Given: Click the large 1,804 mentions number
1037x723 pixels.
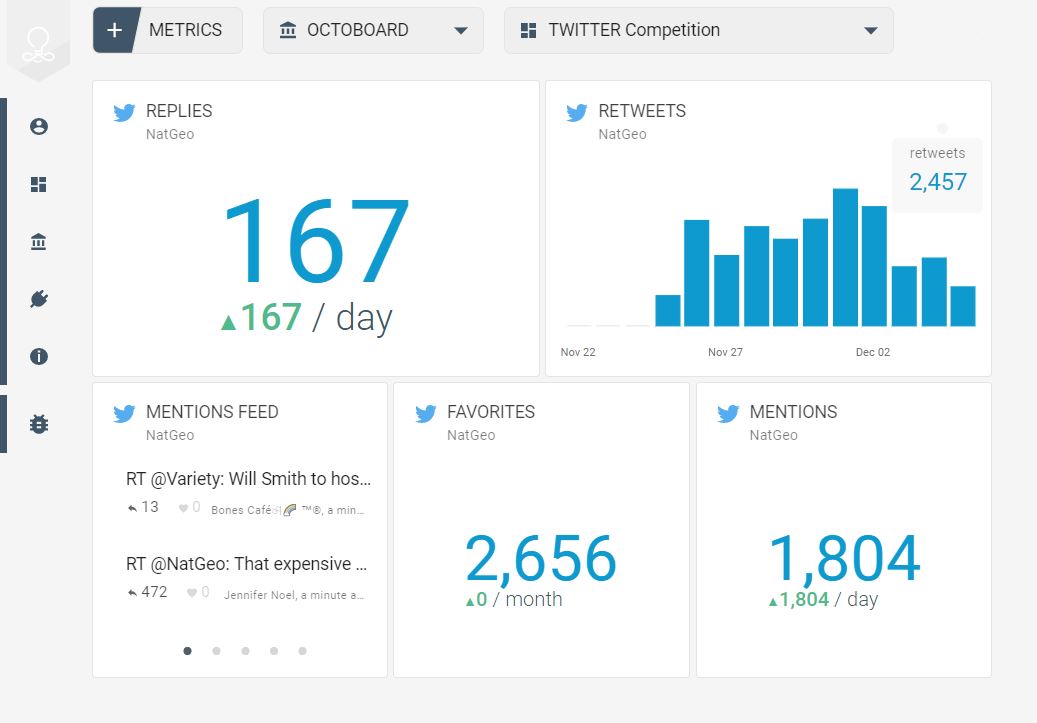Looking at the screenshot, I should pyautogui.click(x=845, y=559).
